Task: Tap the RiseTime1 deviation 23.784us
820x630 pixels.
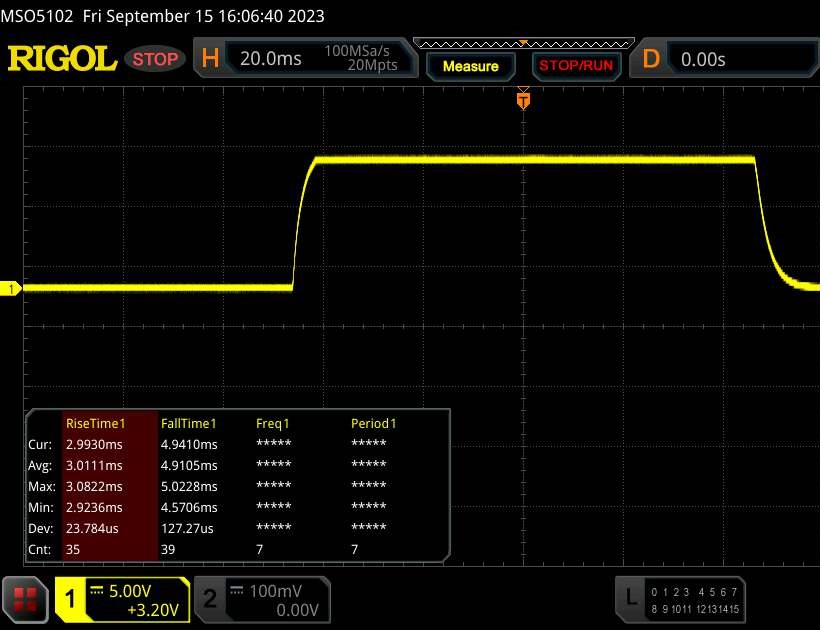Action: tap(92, 529)
